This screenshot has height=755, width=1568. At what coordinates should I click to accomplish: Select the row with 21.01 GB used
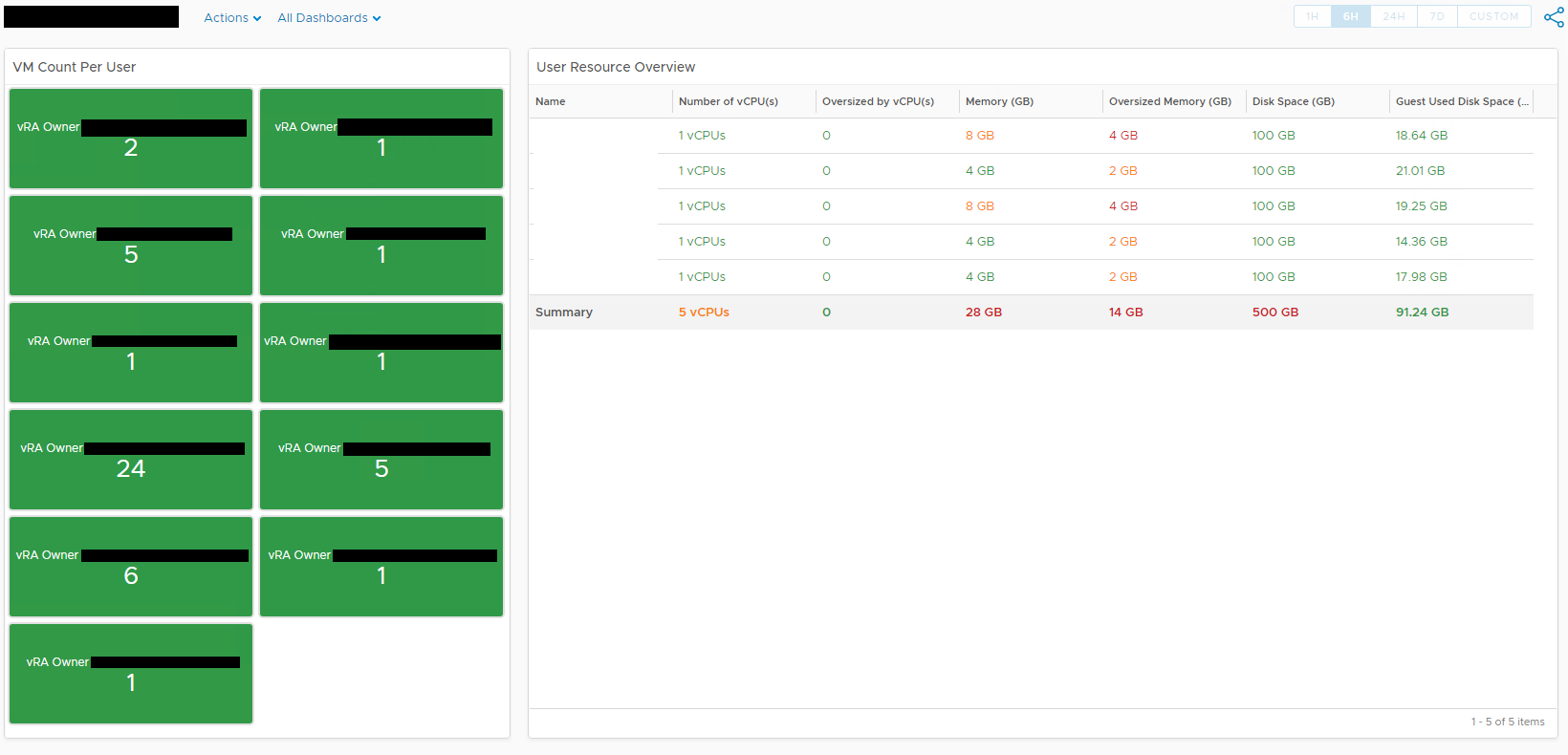click(1031, 171)
